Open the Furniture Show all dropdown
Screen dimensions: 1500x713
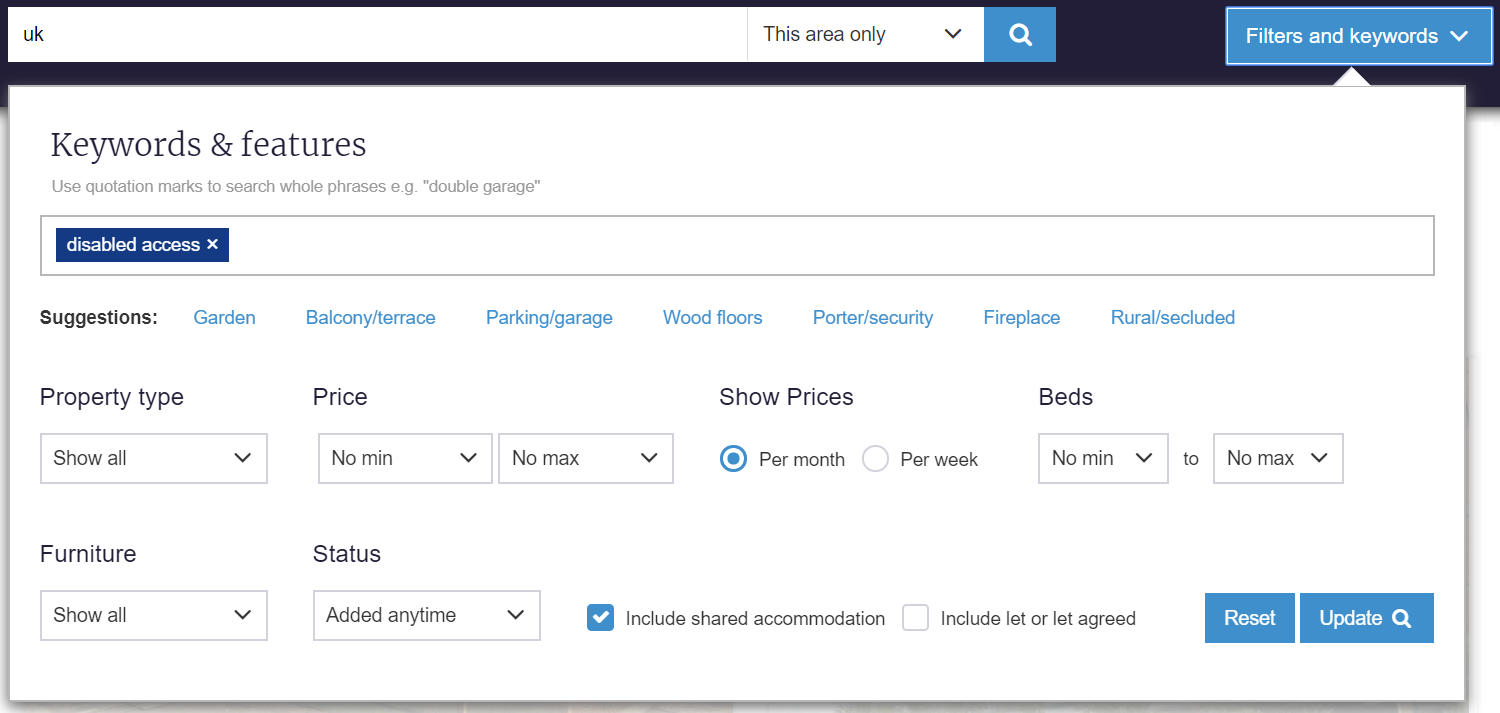coord(154,615)
